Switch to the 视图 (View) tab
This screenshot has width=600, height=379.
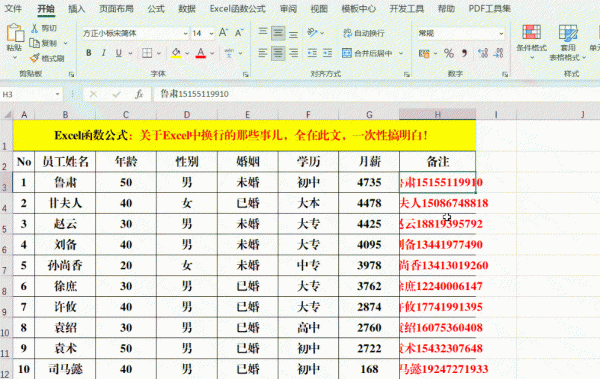319,8
